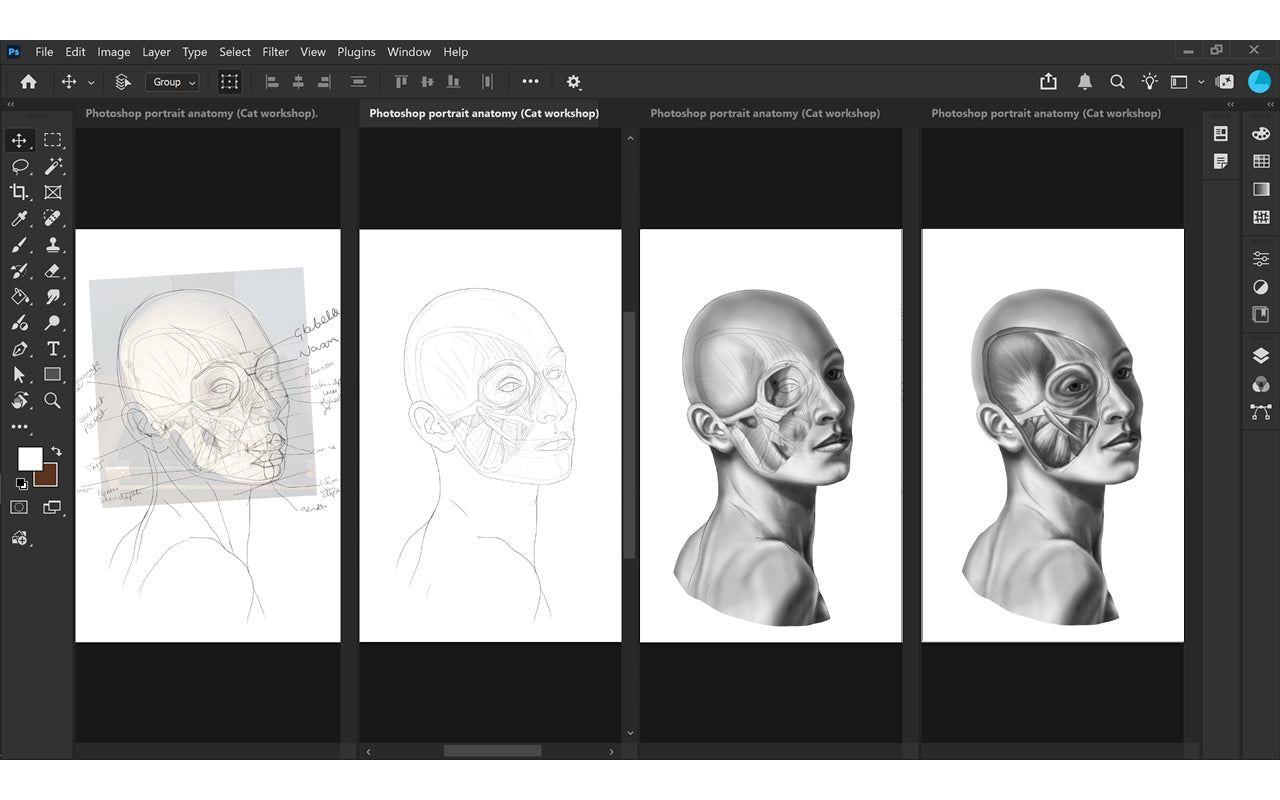Toggle Quick Mask mode
Viewport: 1280px width, 800px height.
[19, 507]
